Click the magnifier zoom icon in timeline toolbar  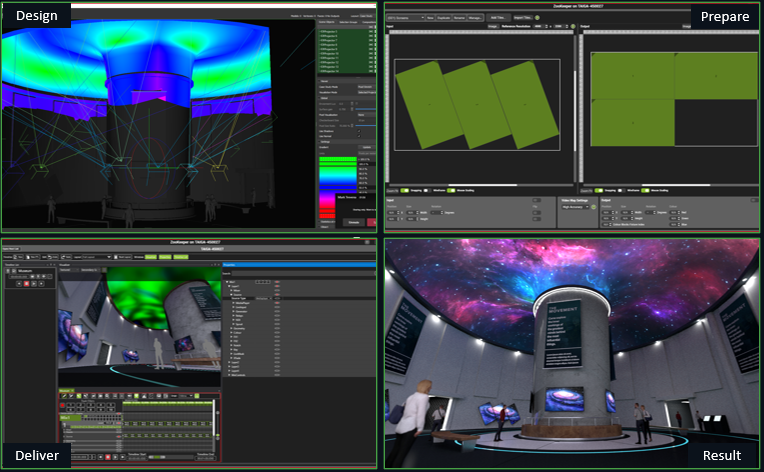(x=107, y=396)
